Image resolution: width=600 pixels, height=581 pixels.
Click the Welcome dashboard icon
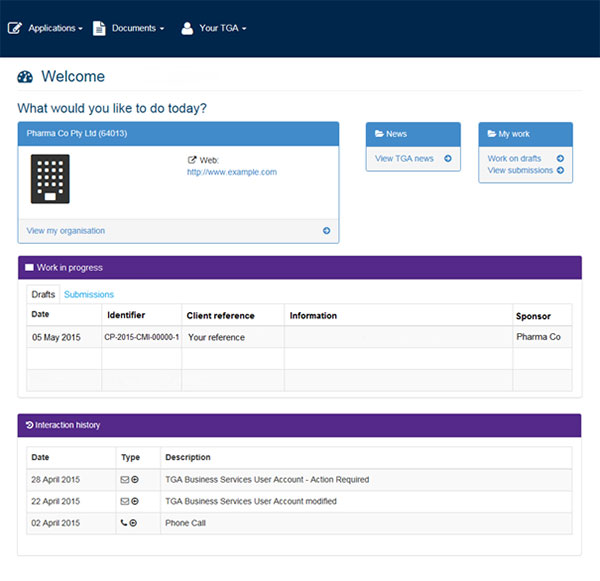click(26, 77)
